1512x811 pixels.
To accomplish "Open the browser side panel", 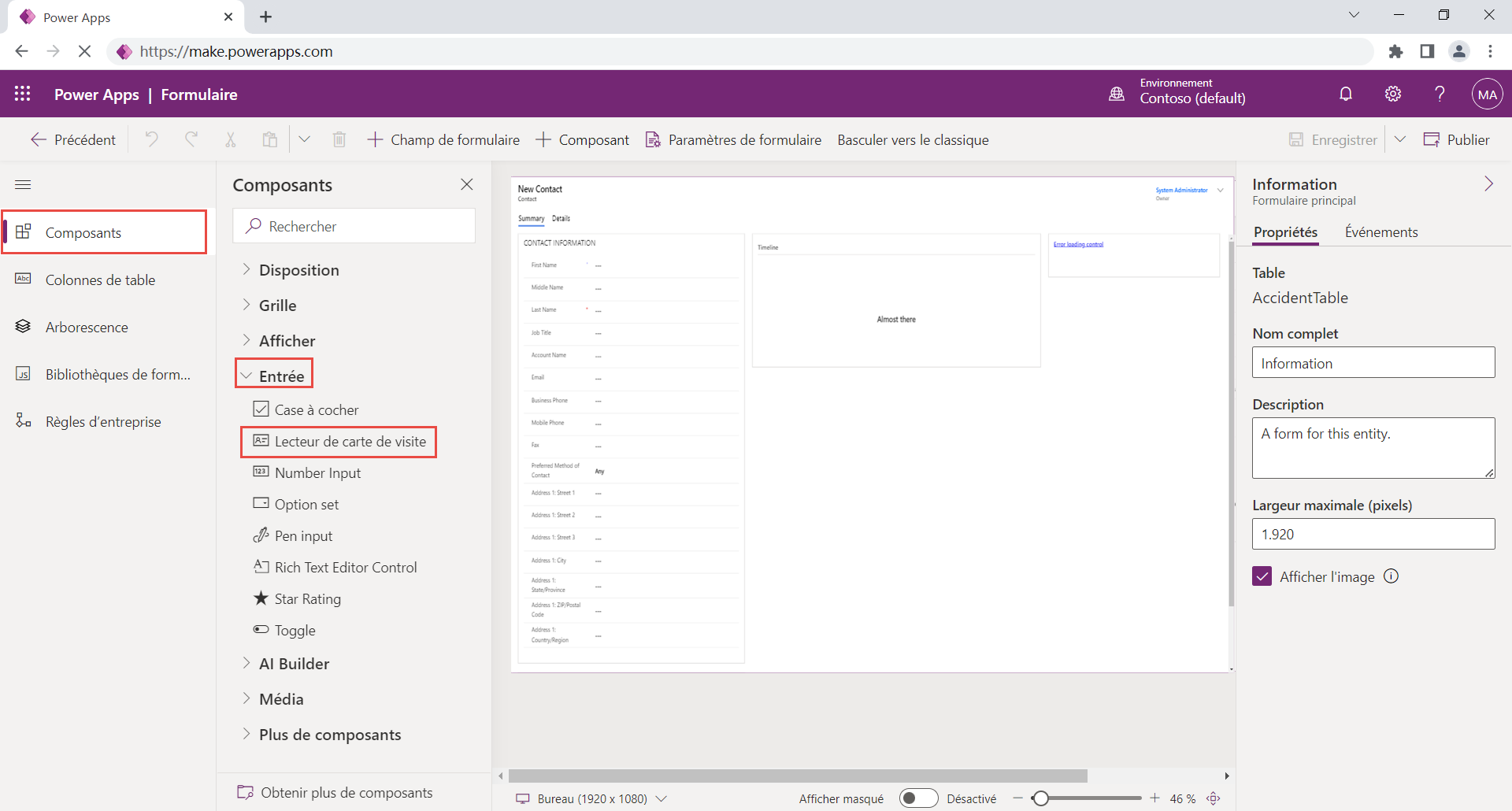I will (x=1427, y=51).
